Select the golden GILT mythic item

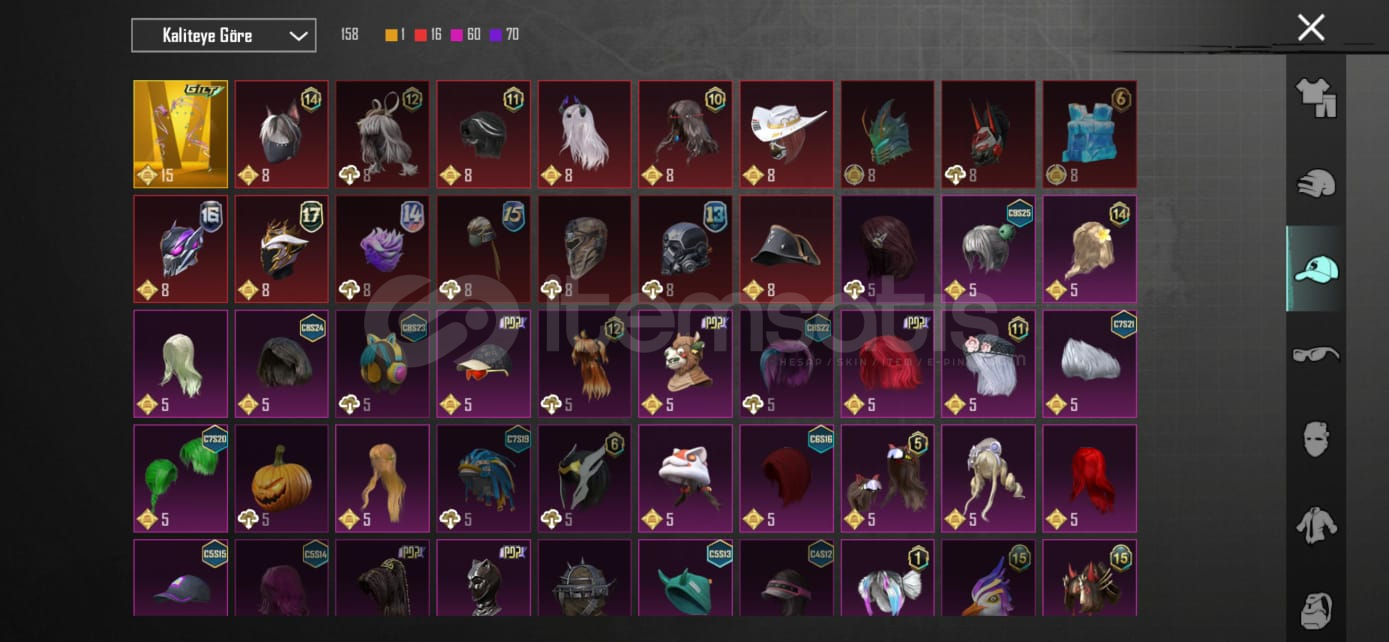pyautogui.click(x=181, y=134)
